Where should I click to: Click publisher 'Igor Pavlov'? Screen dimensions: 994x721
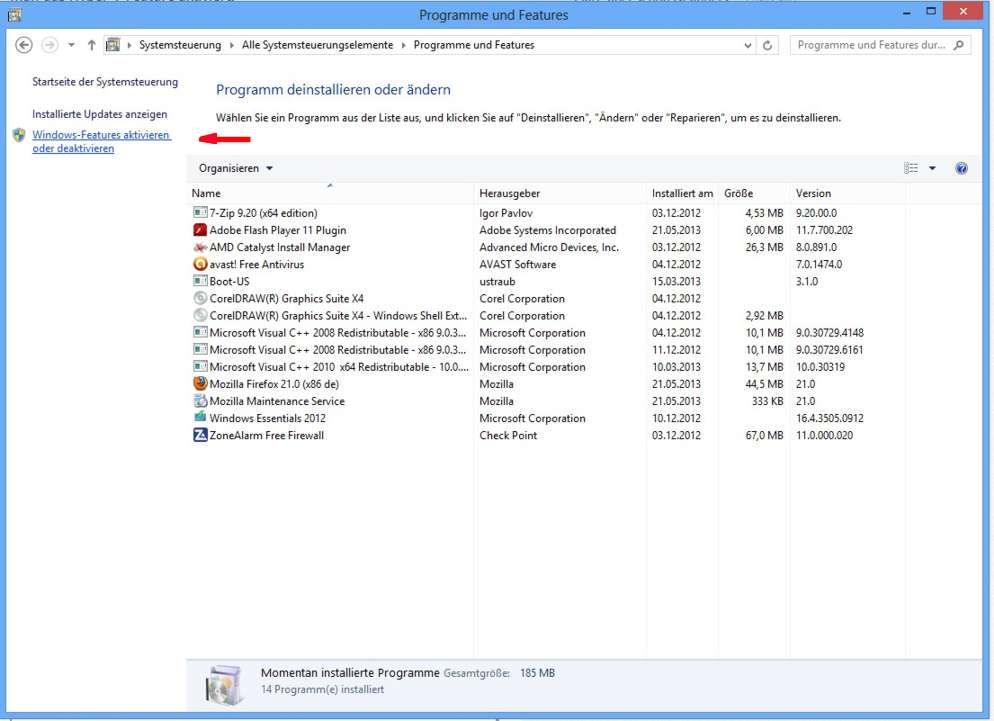click(x=506, y=213)
